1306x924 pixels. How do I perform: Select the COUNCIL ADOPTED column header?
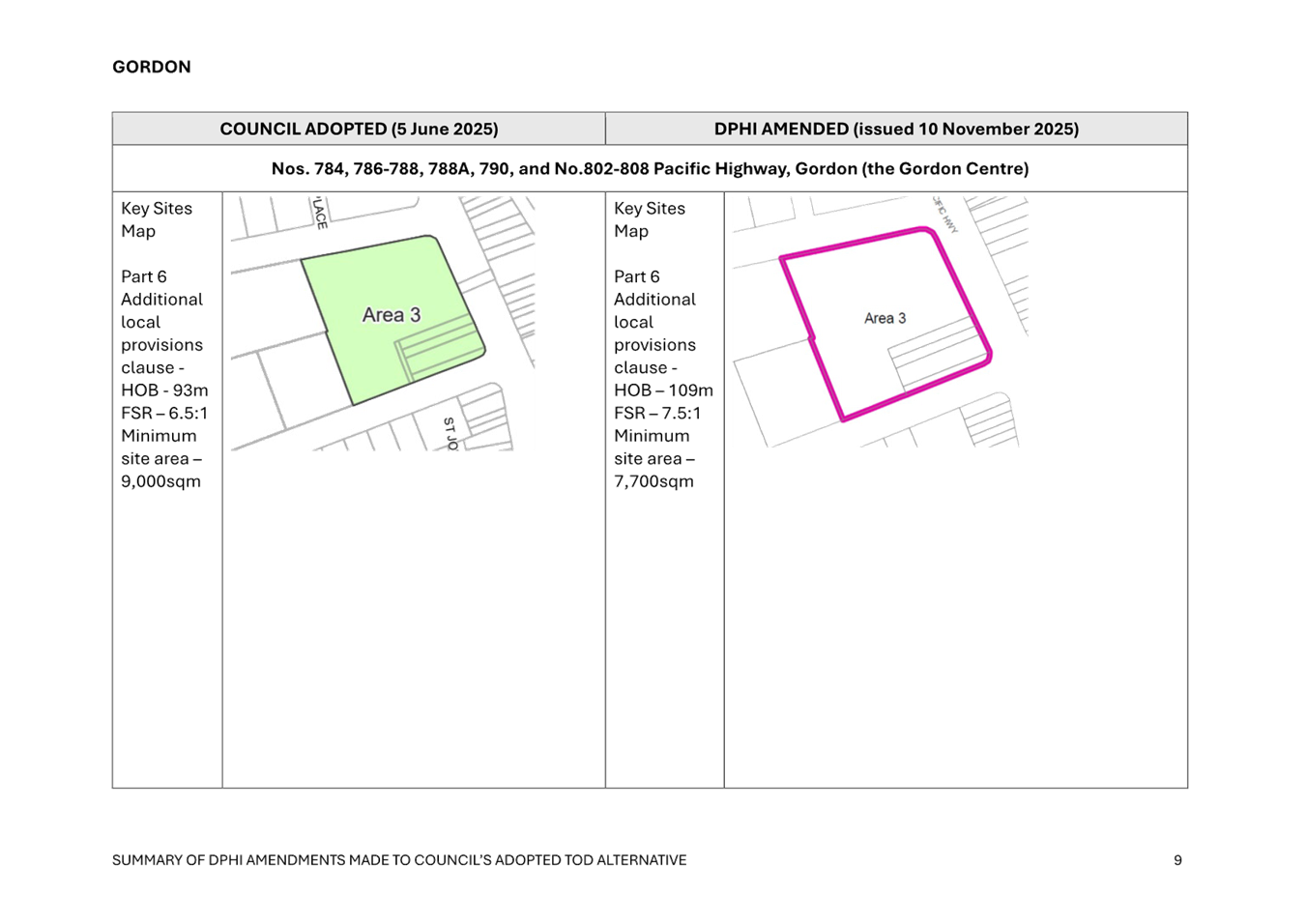coord(359,129)
